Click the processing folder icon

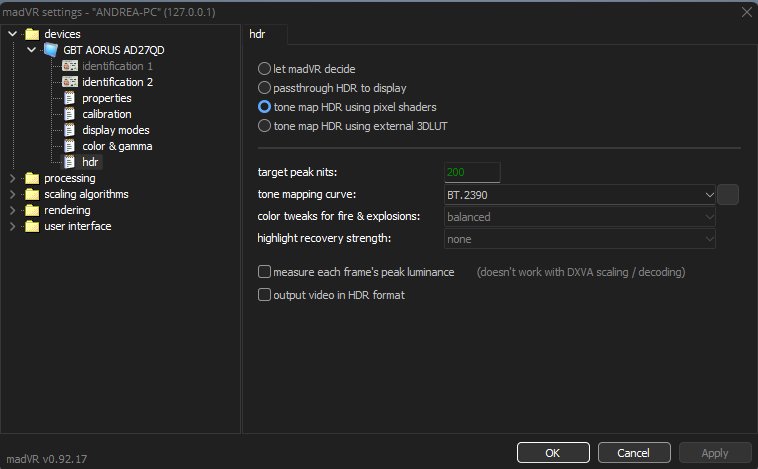pos(32,178)
